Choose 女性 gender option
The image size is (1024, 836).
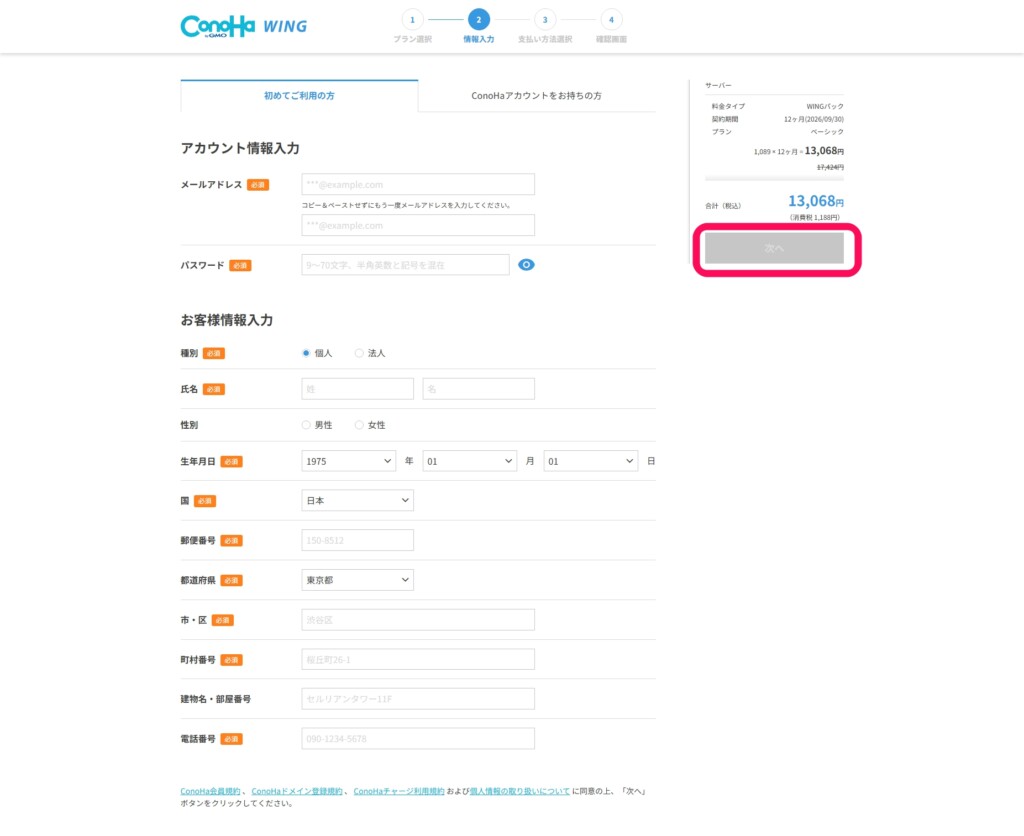359,425
